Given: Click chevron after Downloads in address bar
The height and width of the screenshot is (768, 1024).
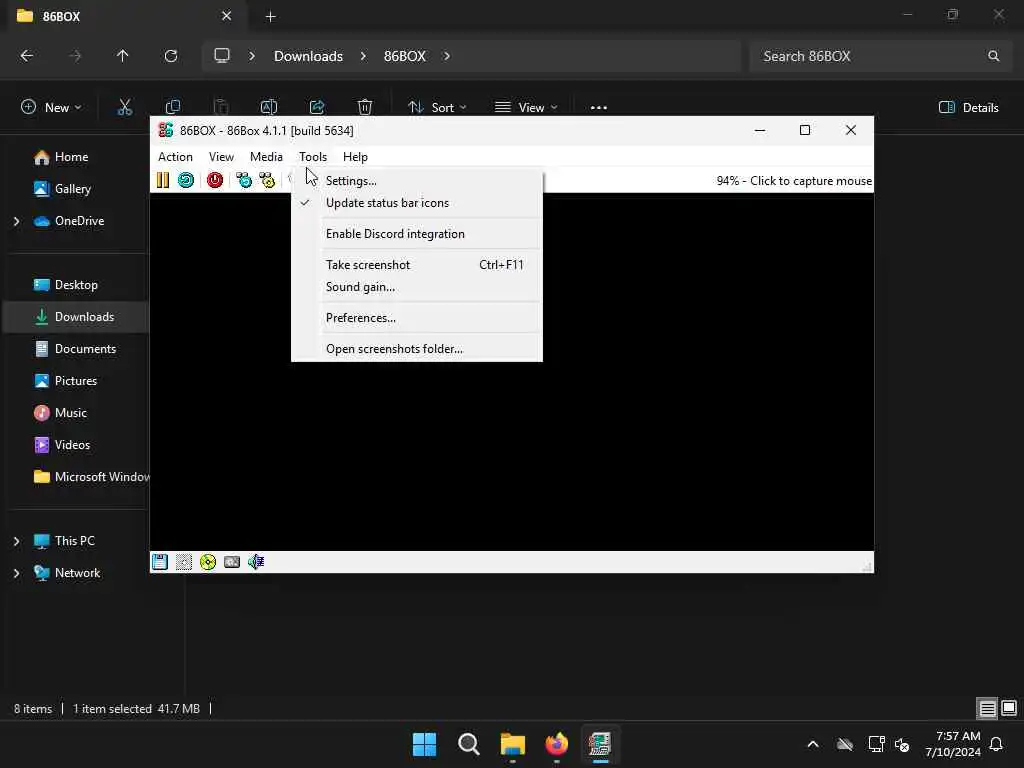Looking at the screenshot, I should 363,56.
